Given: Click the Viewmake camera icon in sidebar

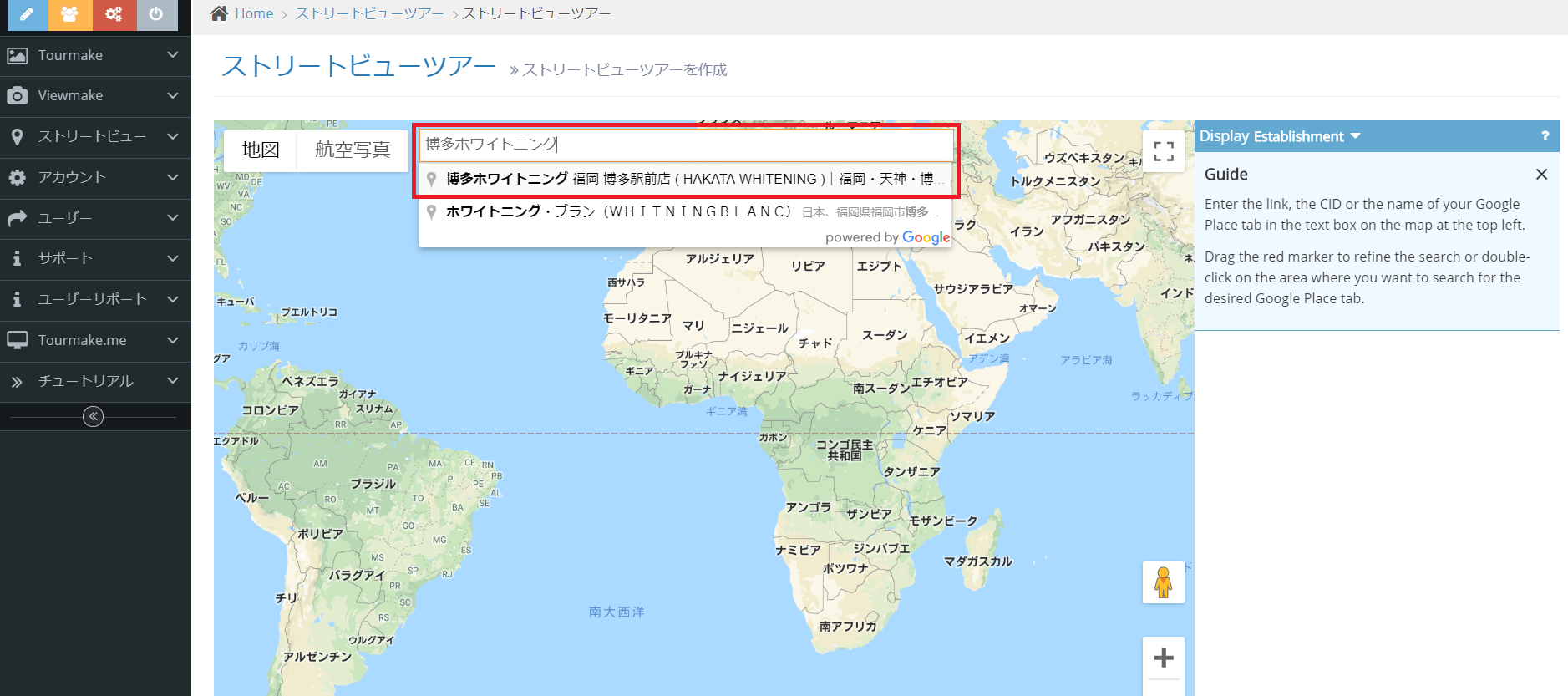Looking at the screenshot, I should coord(17,96).
